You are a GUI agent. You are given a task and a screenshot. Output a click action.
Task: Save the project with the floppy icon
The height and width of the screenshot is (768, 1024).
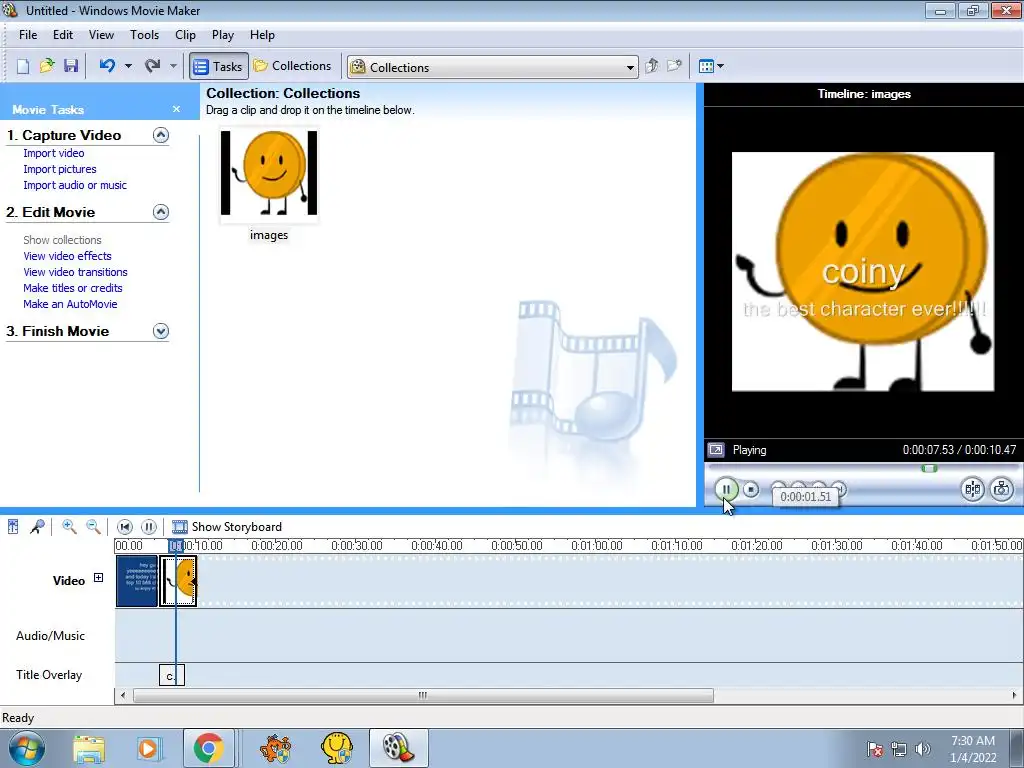pyautogui.click(x=71, y=66)
